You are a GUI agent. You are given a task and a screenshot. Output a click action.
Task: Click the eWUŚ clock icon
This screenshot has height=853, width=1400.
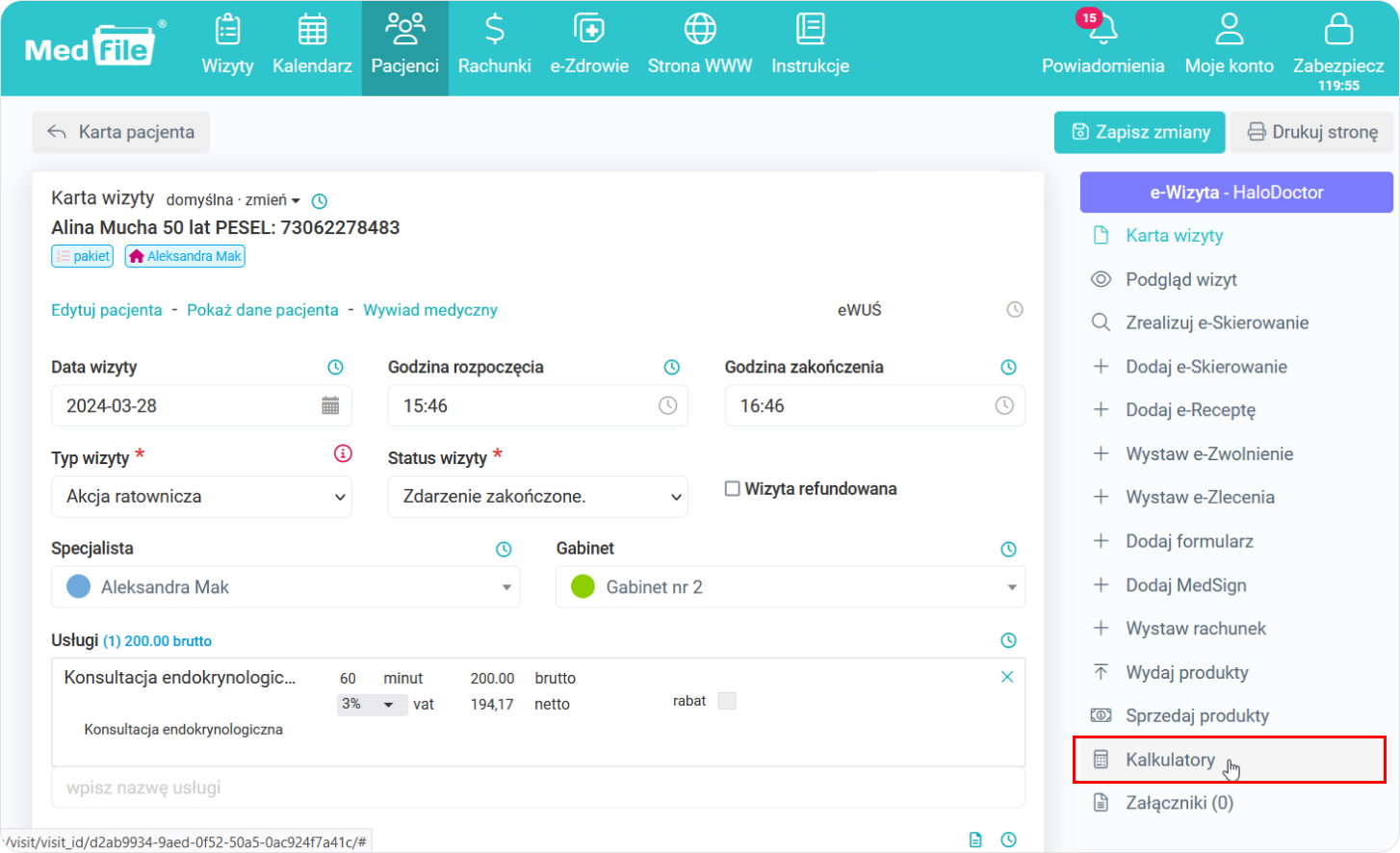click(1015, 310)
